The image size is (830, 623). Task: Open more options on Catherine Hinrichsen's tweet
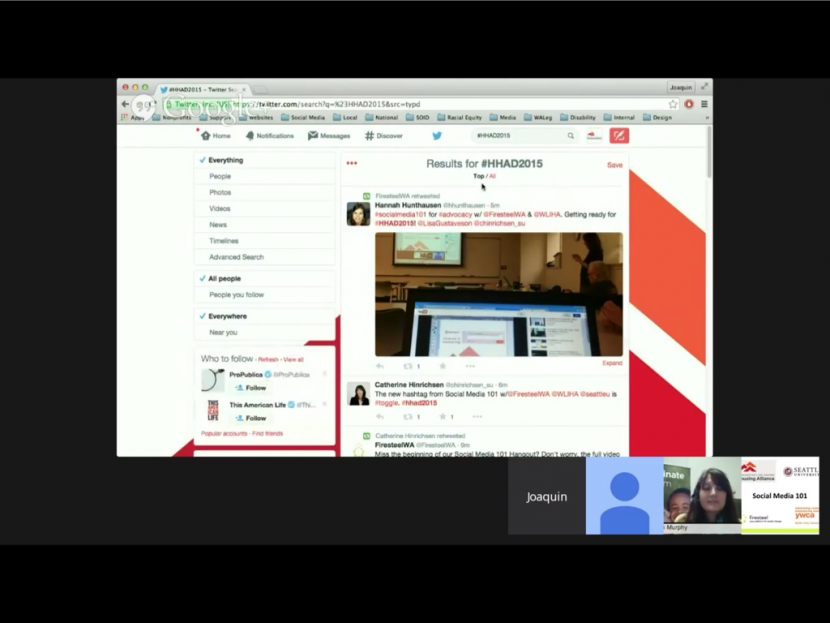(477, 417)
